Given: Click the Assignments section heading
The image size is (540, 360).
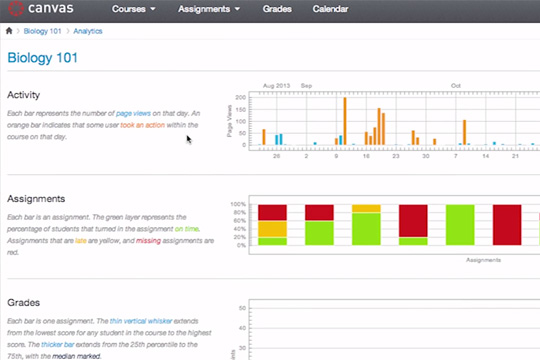Looking at the screenshot, I should tap(36, 199).
